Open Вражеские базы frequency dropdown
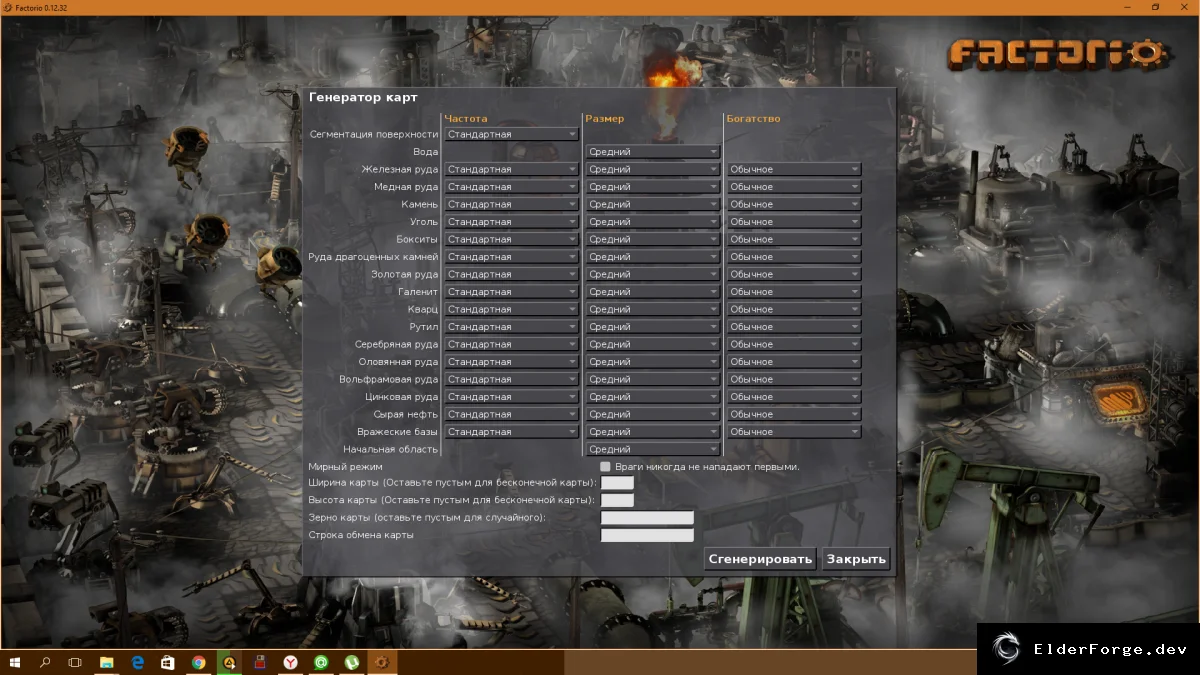 coord(512,432)
